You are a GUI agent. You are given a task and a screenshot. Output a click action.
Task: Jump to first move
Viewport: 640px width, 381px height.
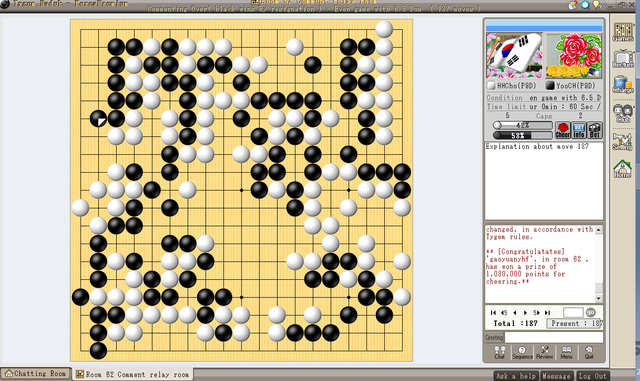[493, 312]
